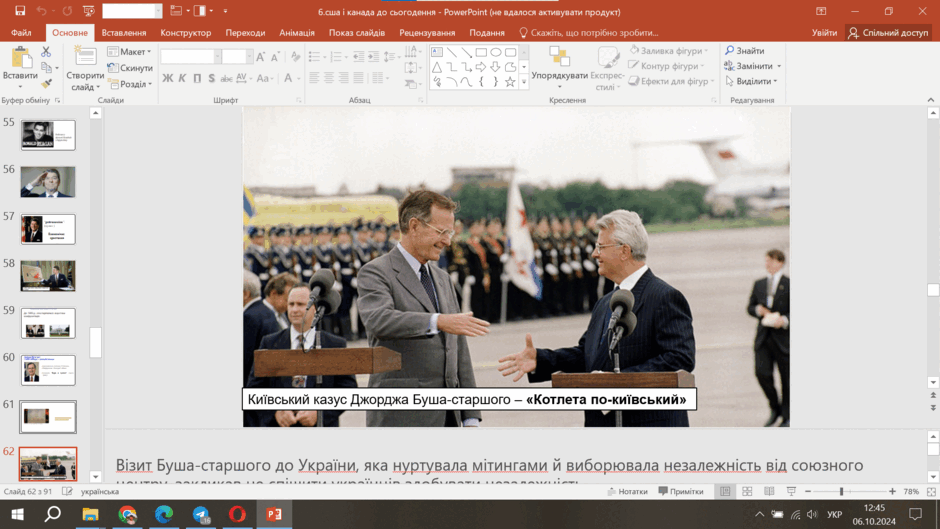The width and height of the screenshot is (940, 529).
Task: Toggle text shadow S
Action: coord(212,78)
